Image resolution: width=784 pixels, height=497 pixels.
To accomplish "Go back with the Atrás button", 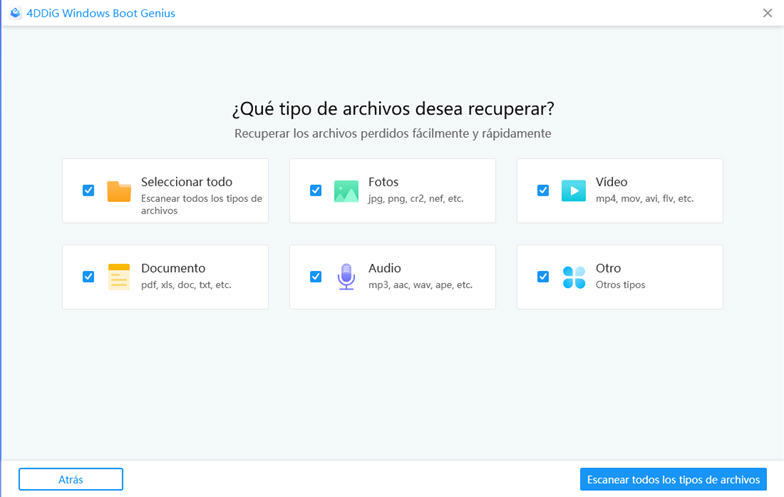I will (70, 480).
